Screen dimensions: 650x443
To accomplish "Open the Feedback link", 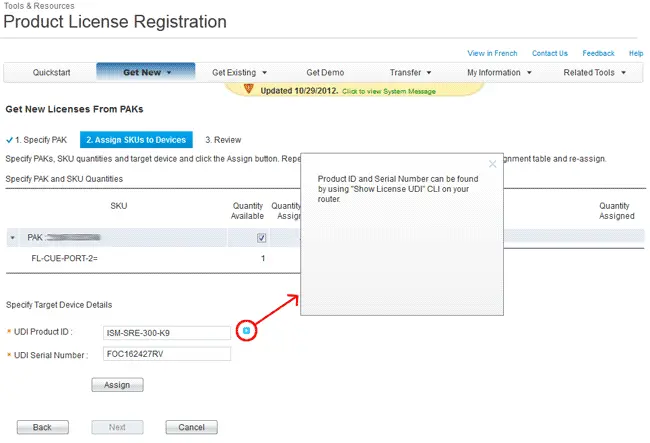I will [x=598, y=53].
